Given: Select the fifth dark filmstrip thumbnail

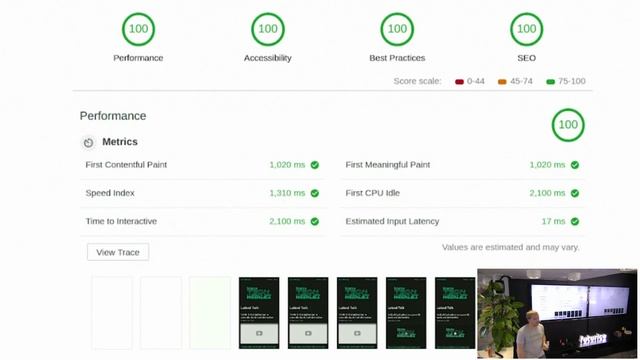Looking at the screenshot, I should click(x=455, y=313).
